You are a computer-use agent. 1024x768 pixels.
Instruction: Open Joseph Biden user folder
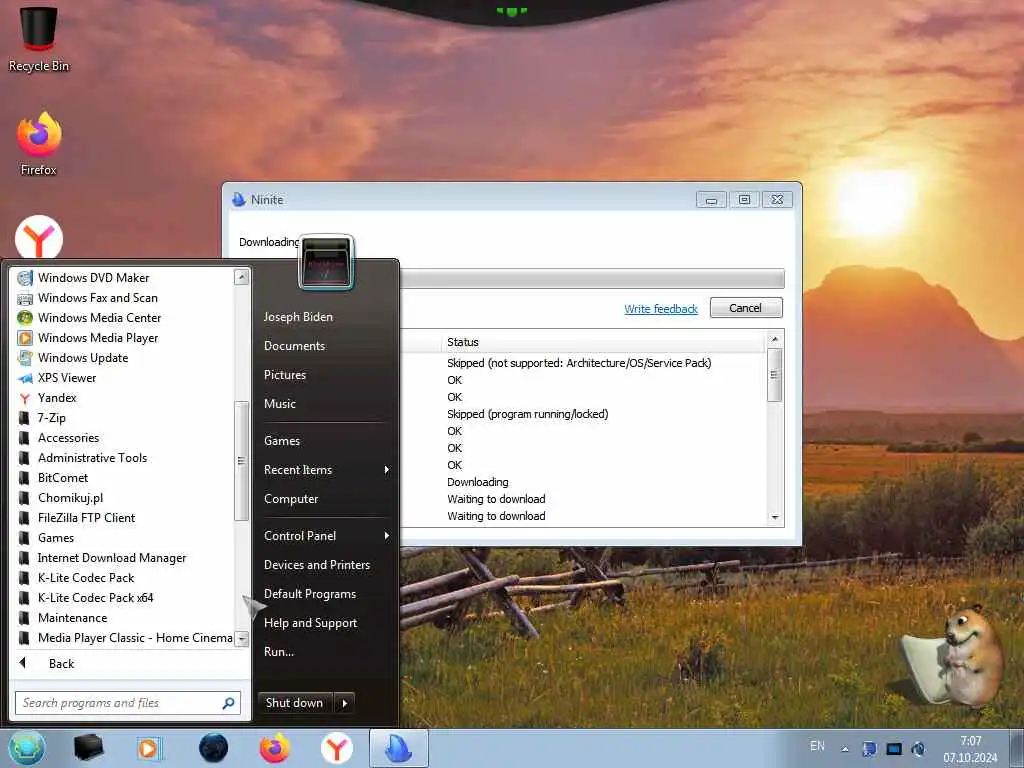pyautogui.click(x=298, y=317)
